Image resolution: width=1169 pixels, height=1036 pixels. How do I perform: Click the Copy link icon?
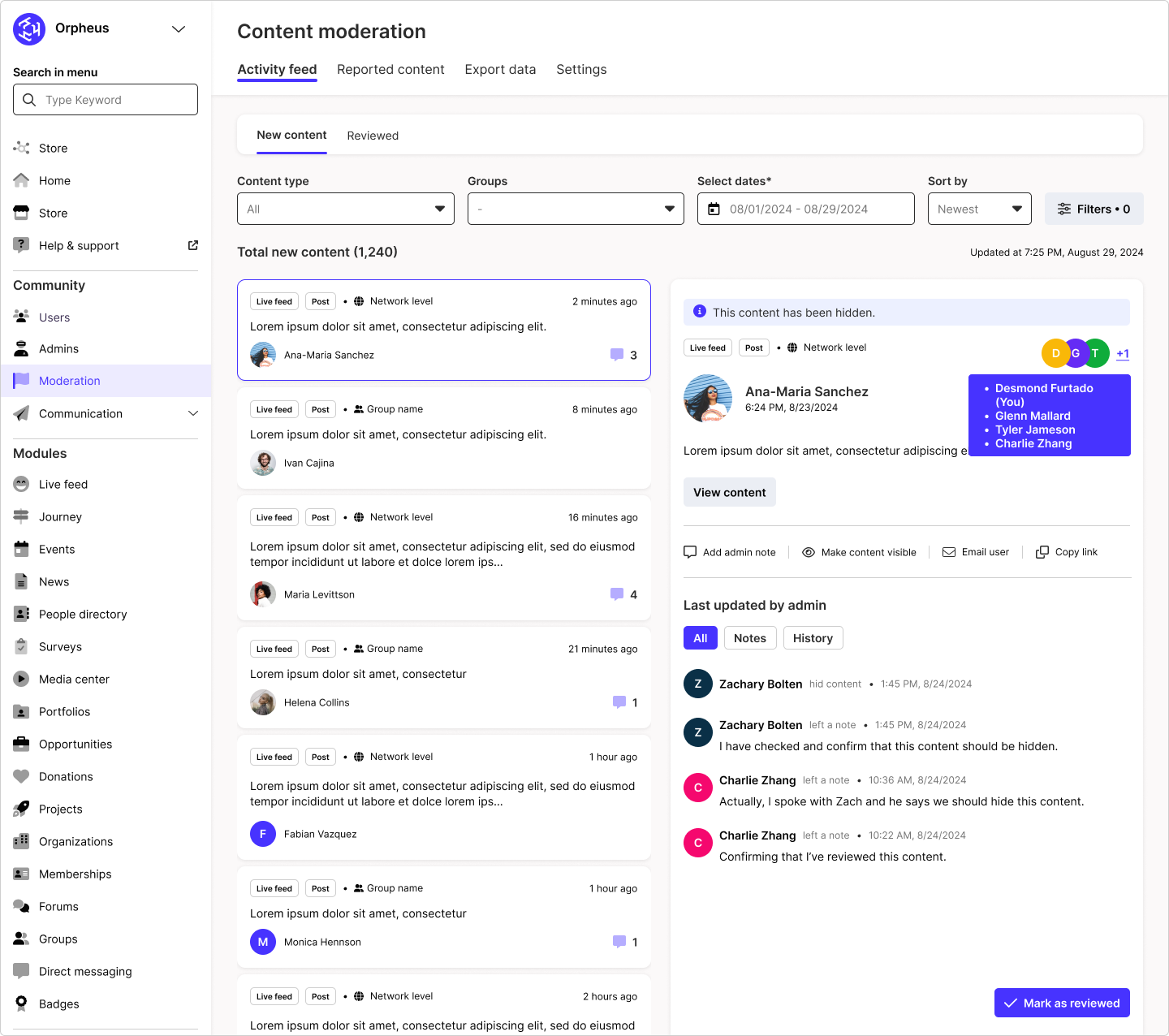[1042, 551]
